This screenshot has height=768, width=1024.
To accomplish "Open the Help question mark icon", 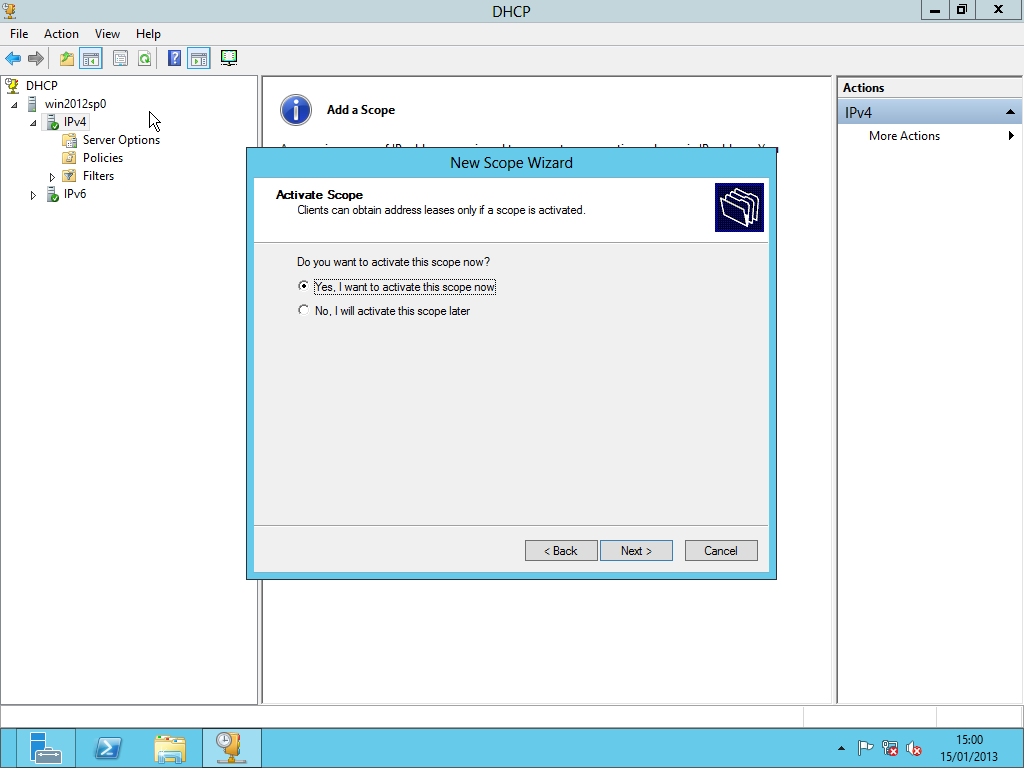I will 174,59.
